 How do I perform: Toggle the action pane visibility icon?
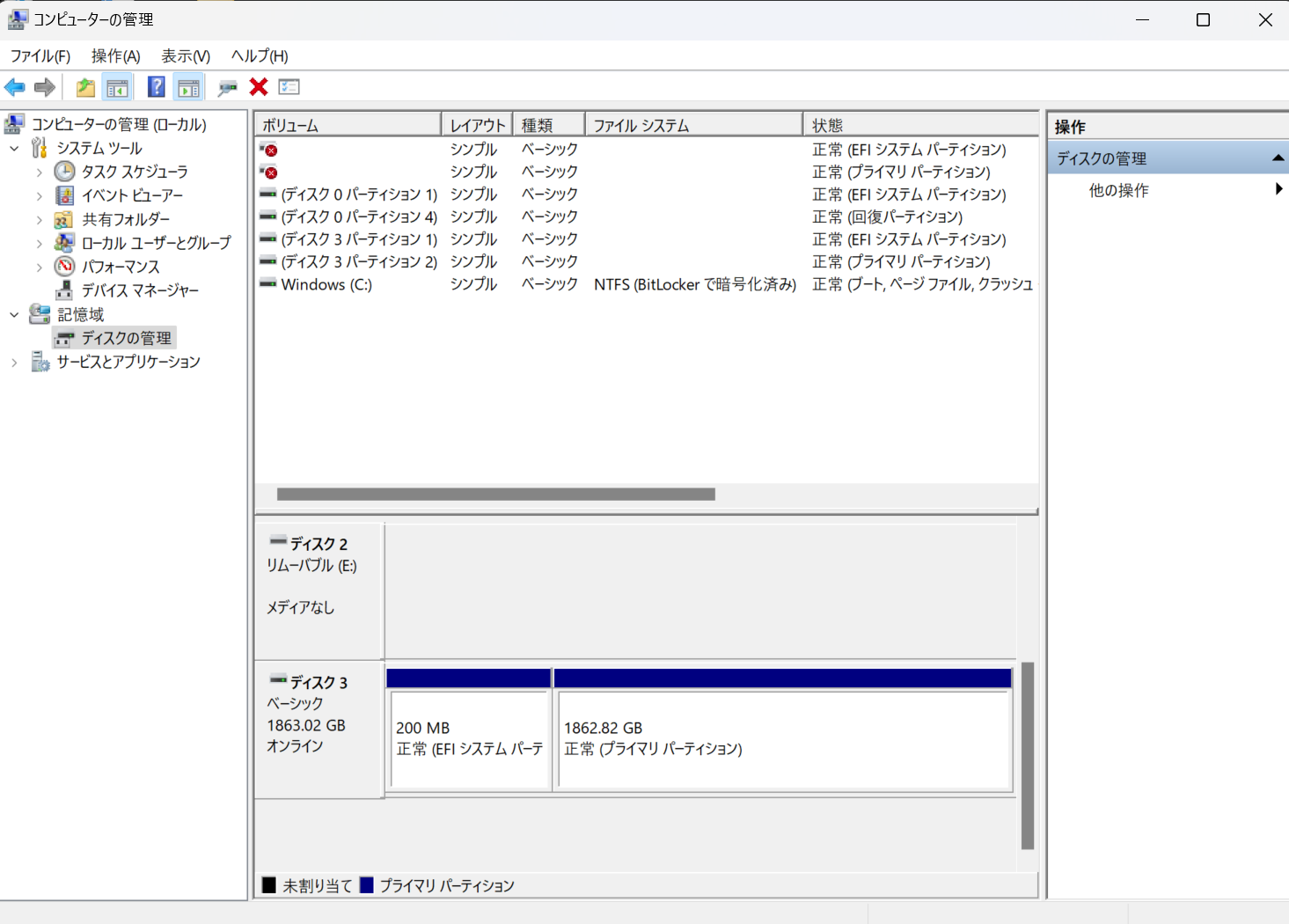(x=188, y=86)
